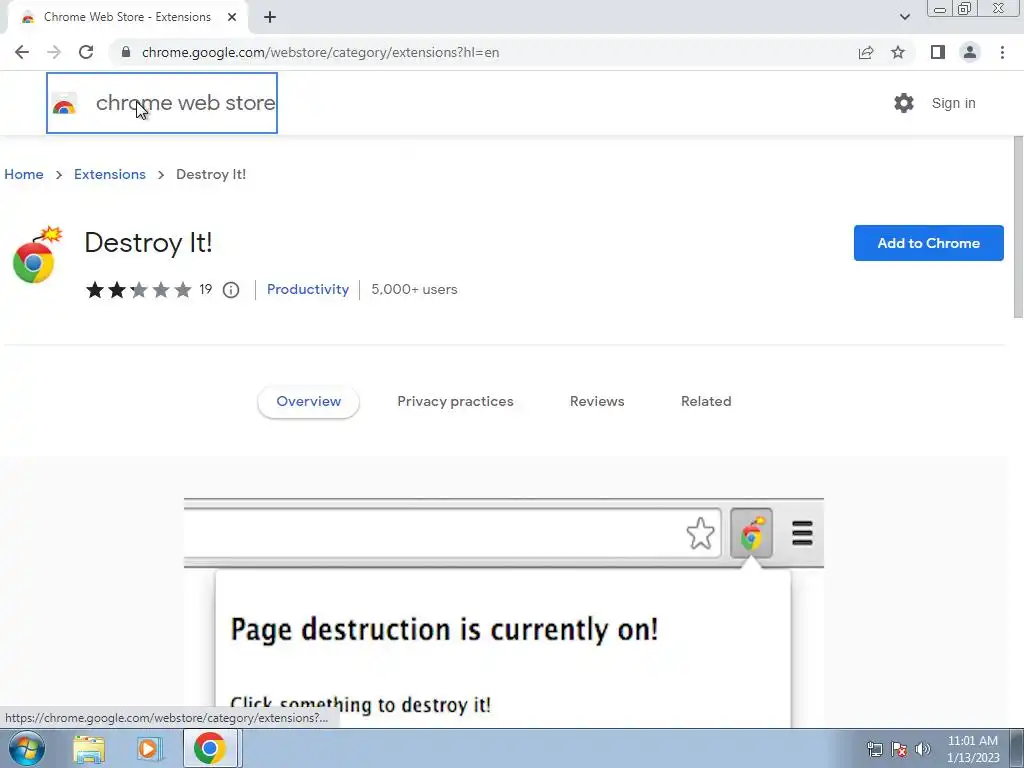Stay on the Overview tab
This screenshot has width=1024, height=768.
(308, 402)
